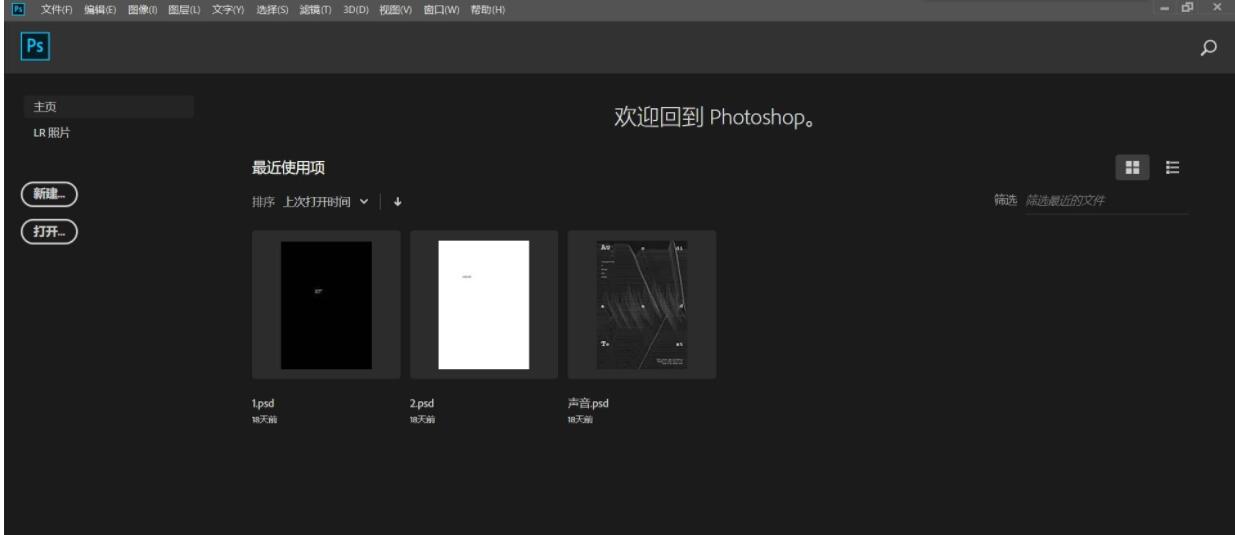Open the search magnifier icon
The image size is (1235, 535).
[1208, 47]
